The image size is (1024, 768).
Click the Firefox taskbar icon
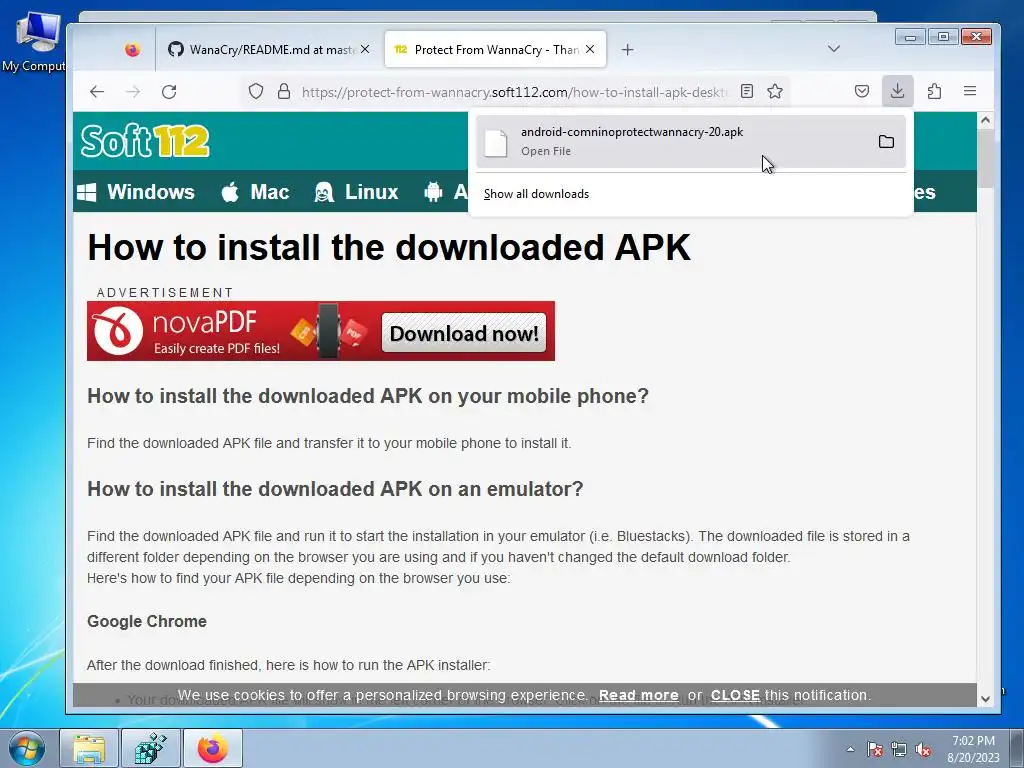point(213,748)
